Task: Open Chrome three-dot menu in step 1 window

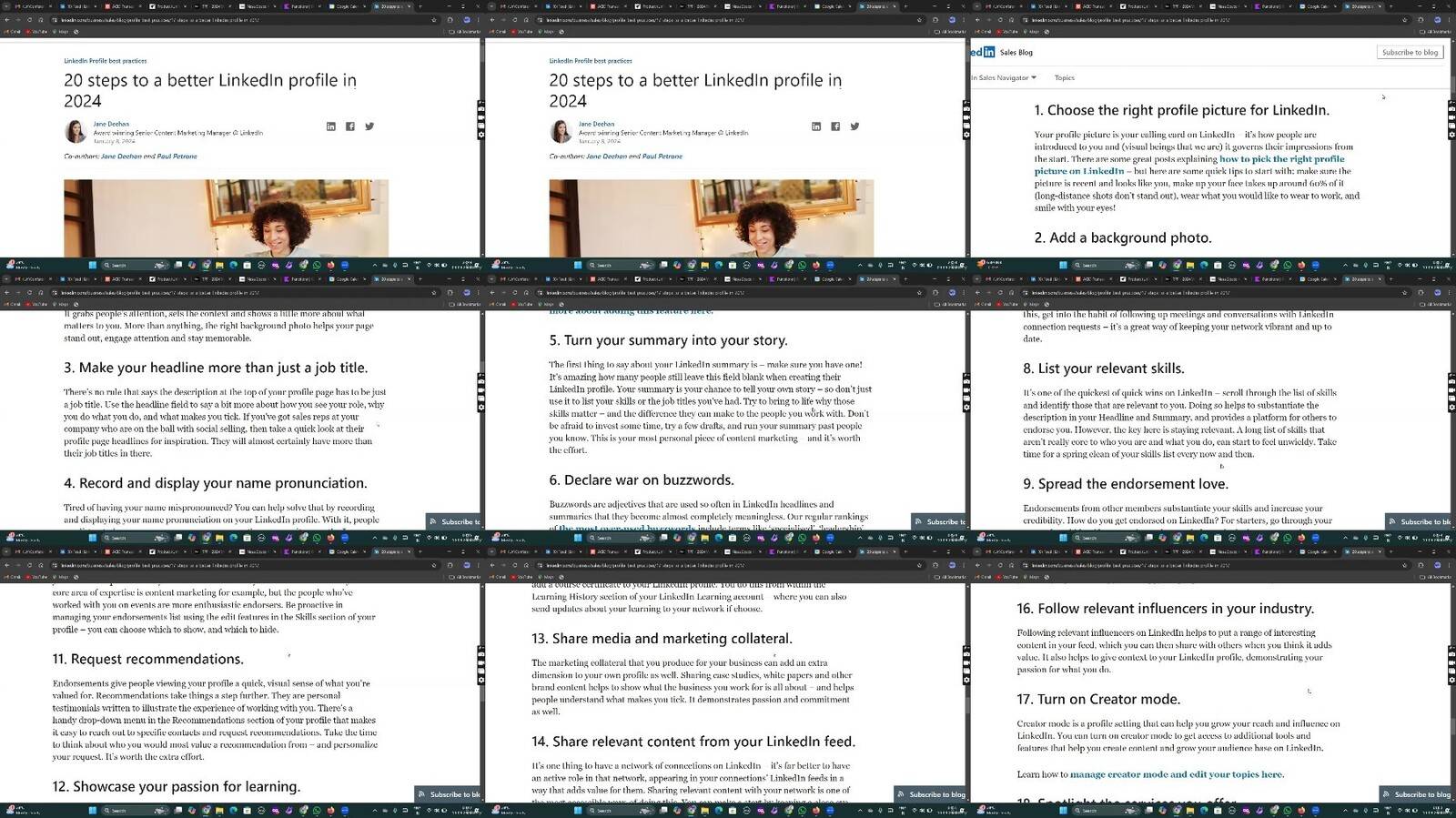Action: click(1450, 19)
